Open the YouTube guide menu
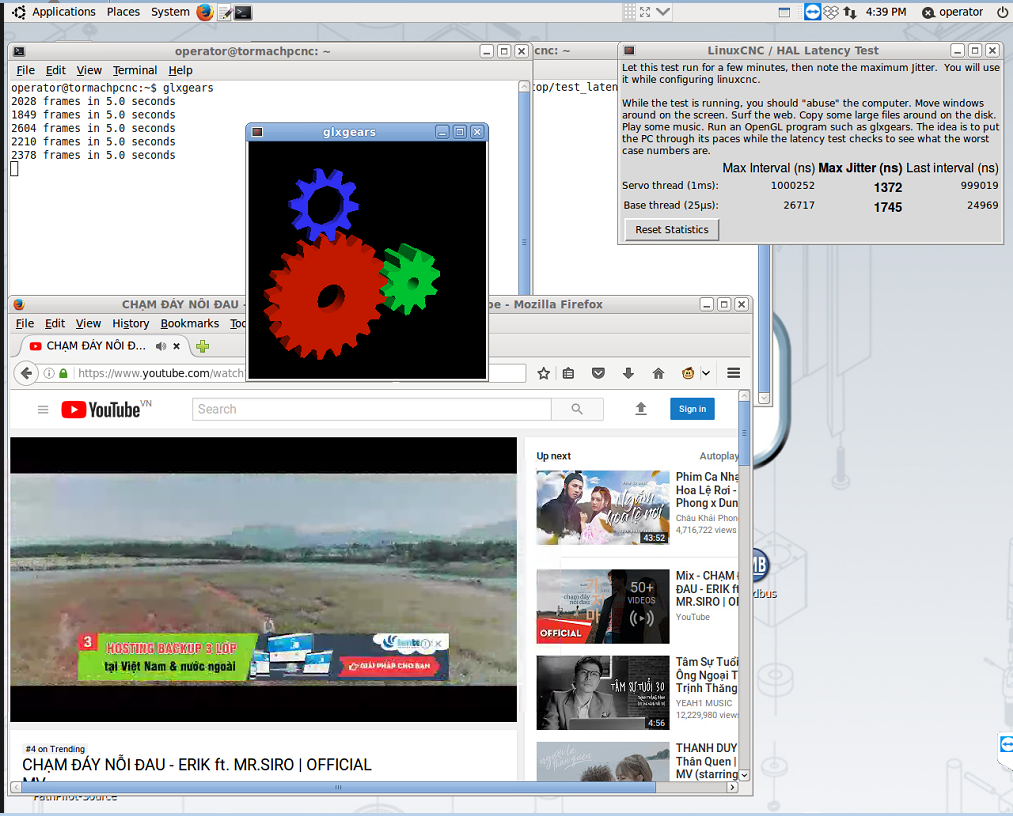Screen dimensions: 1013x816 click(43, 410)
